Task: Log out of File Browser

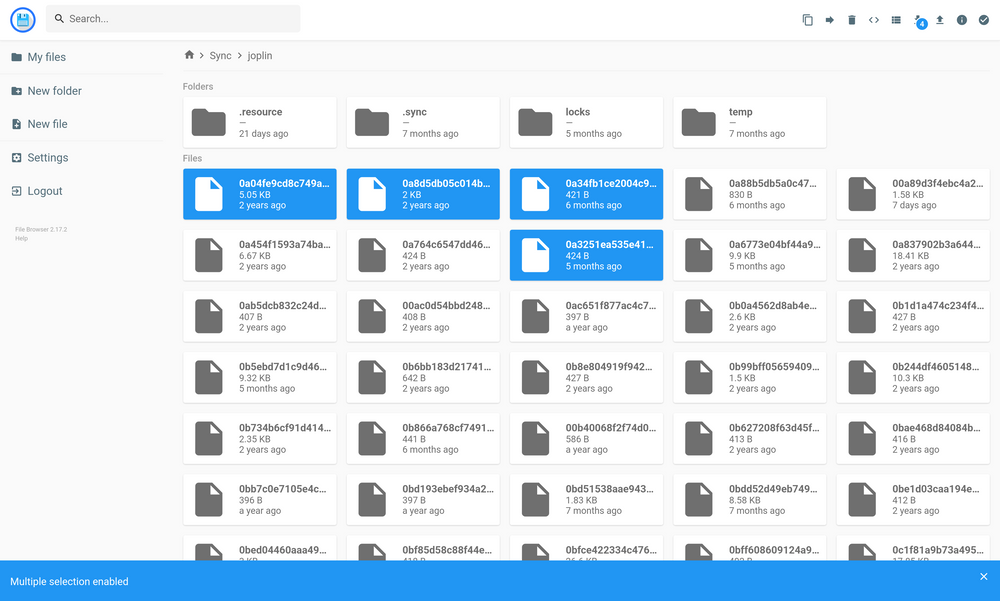Action: (40, 191)
